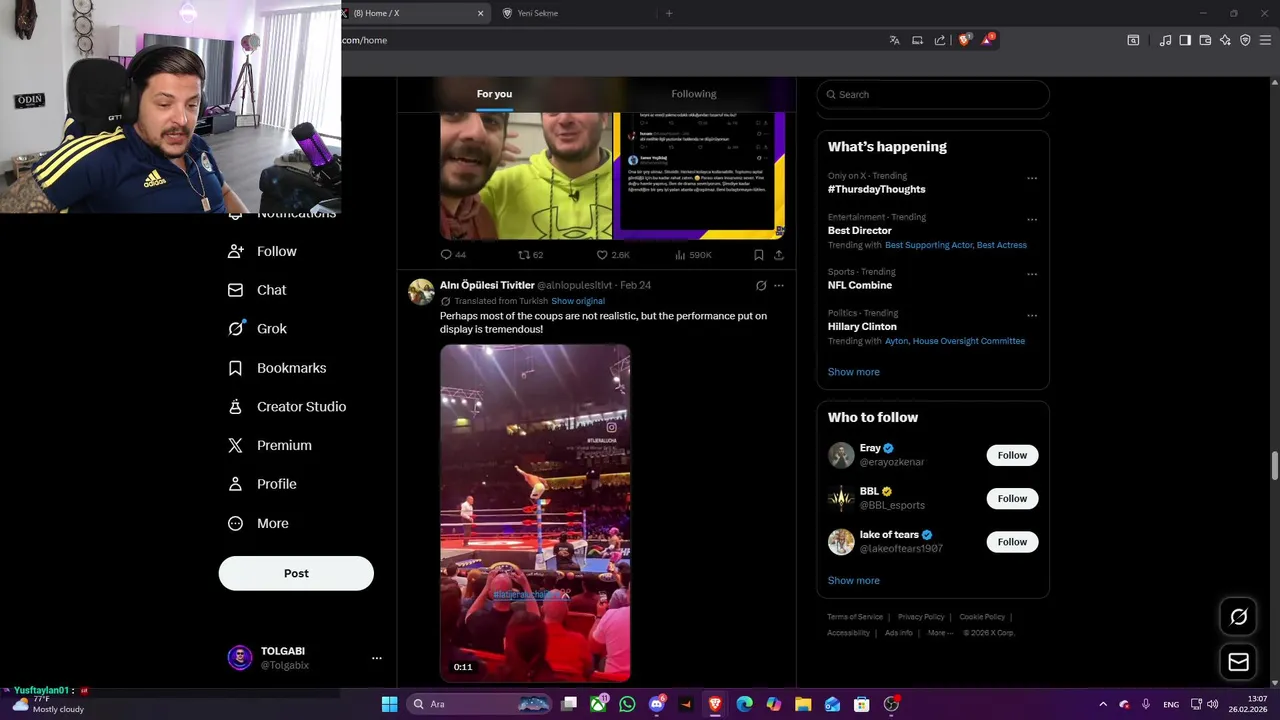
Task: Bookmark the post above Alnı Öpülesi tweet
Action: coord(759,255)
